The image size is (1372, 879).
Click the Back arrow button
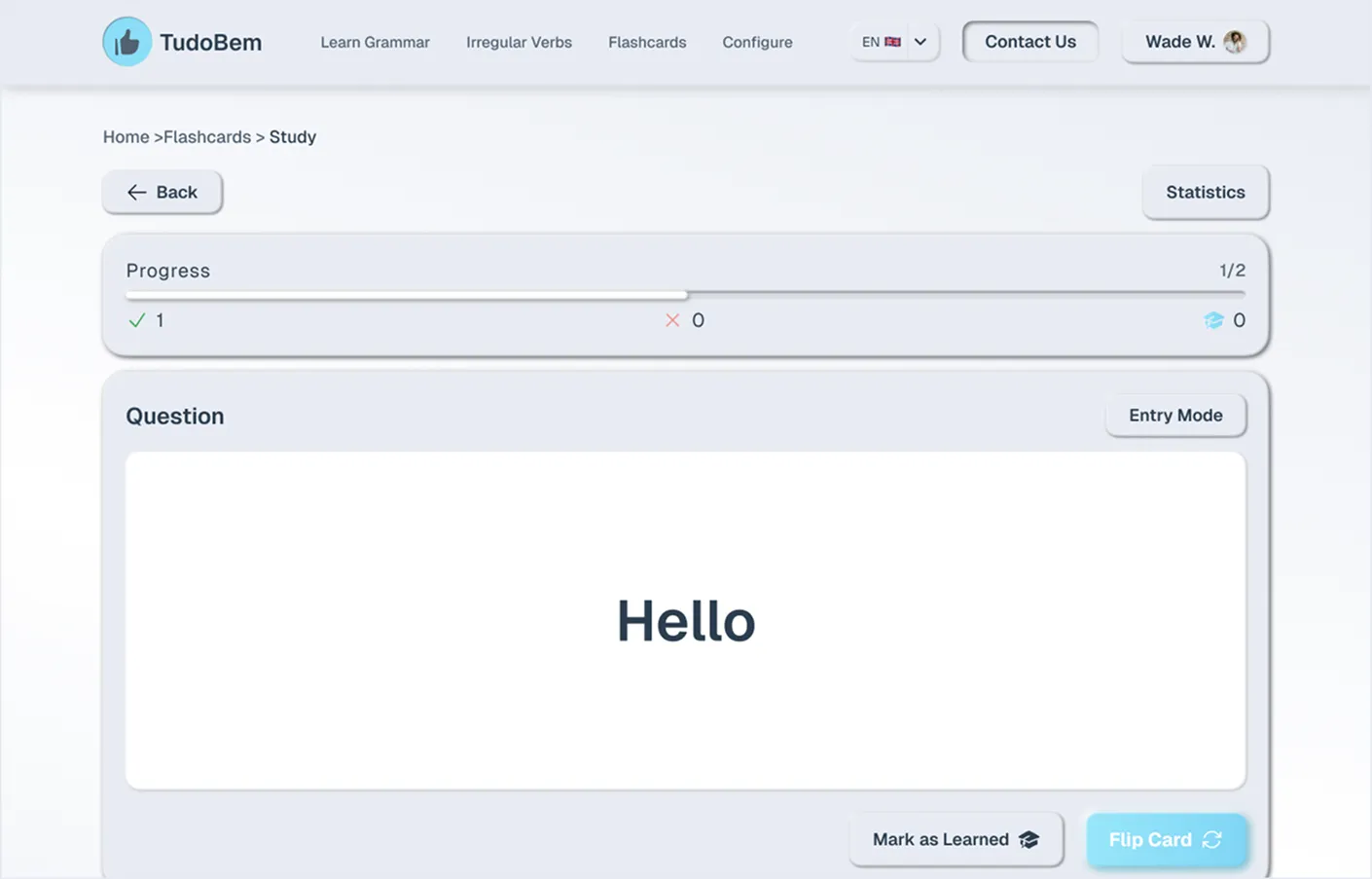point(162,193)
